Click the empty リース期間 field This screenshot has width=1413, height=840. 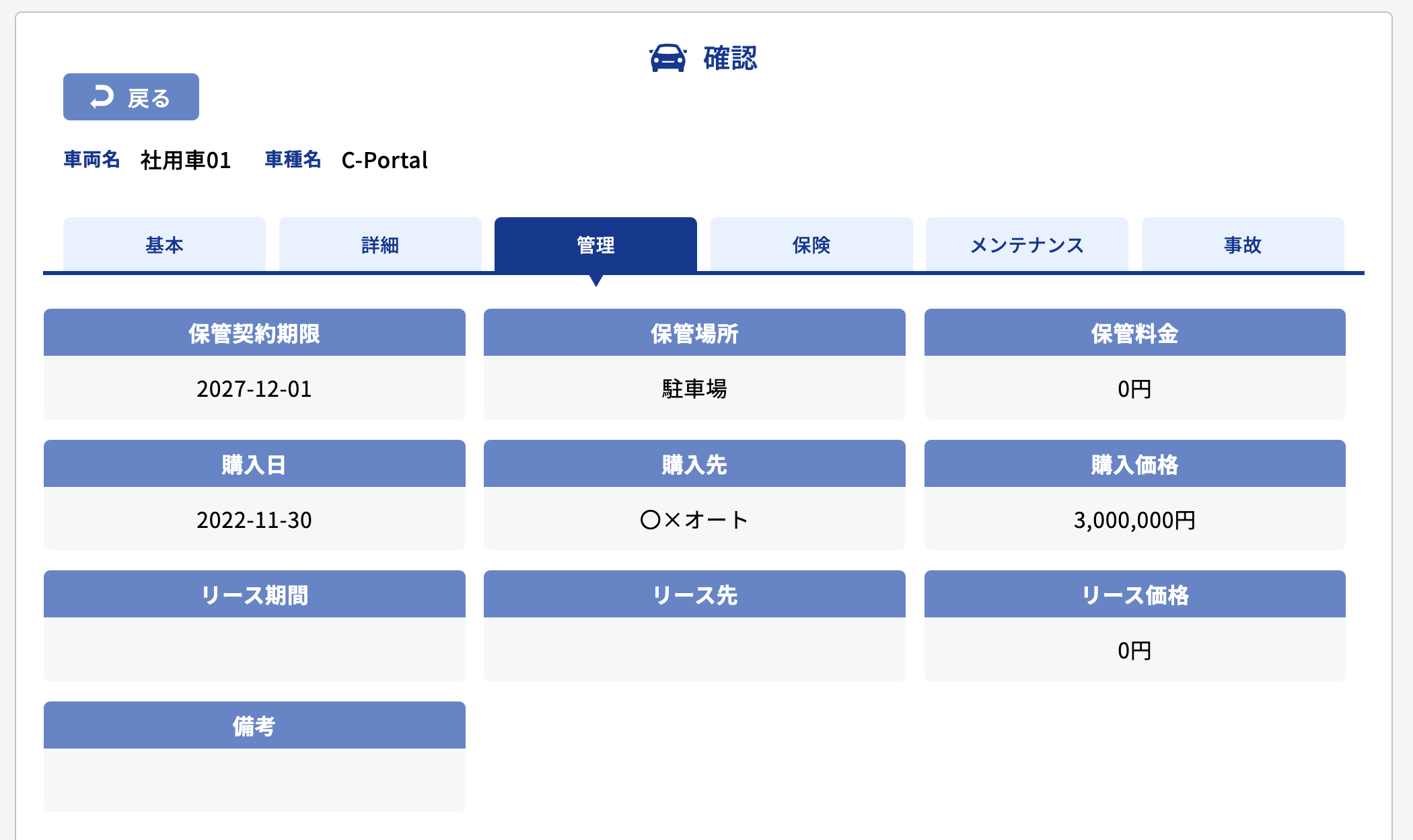(x=254, y=649)
